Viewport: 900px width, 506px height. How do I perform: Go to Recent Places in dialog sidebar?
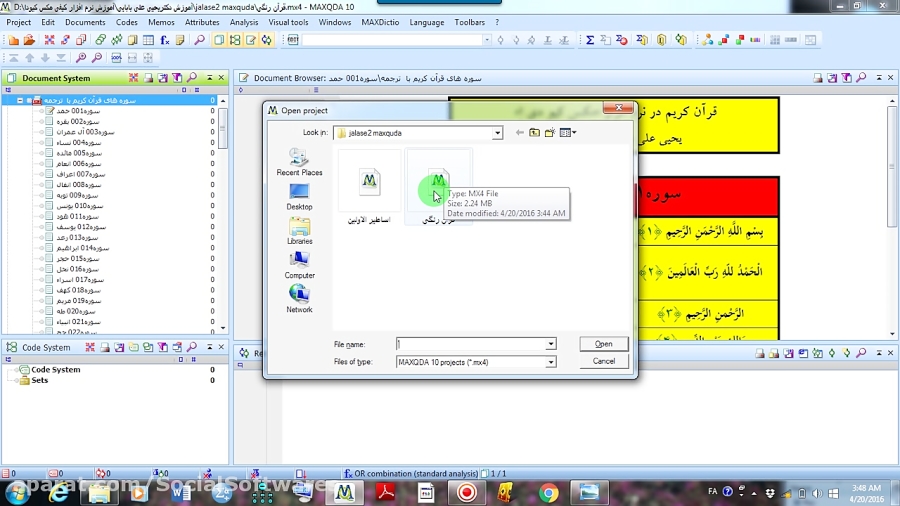(x=299, y=162)
